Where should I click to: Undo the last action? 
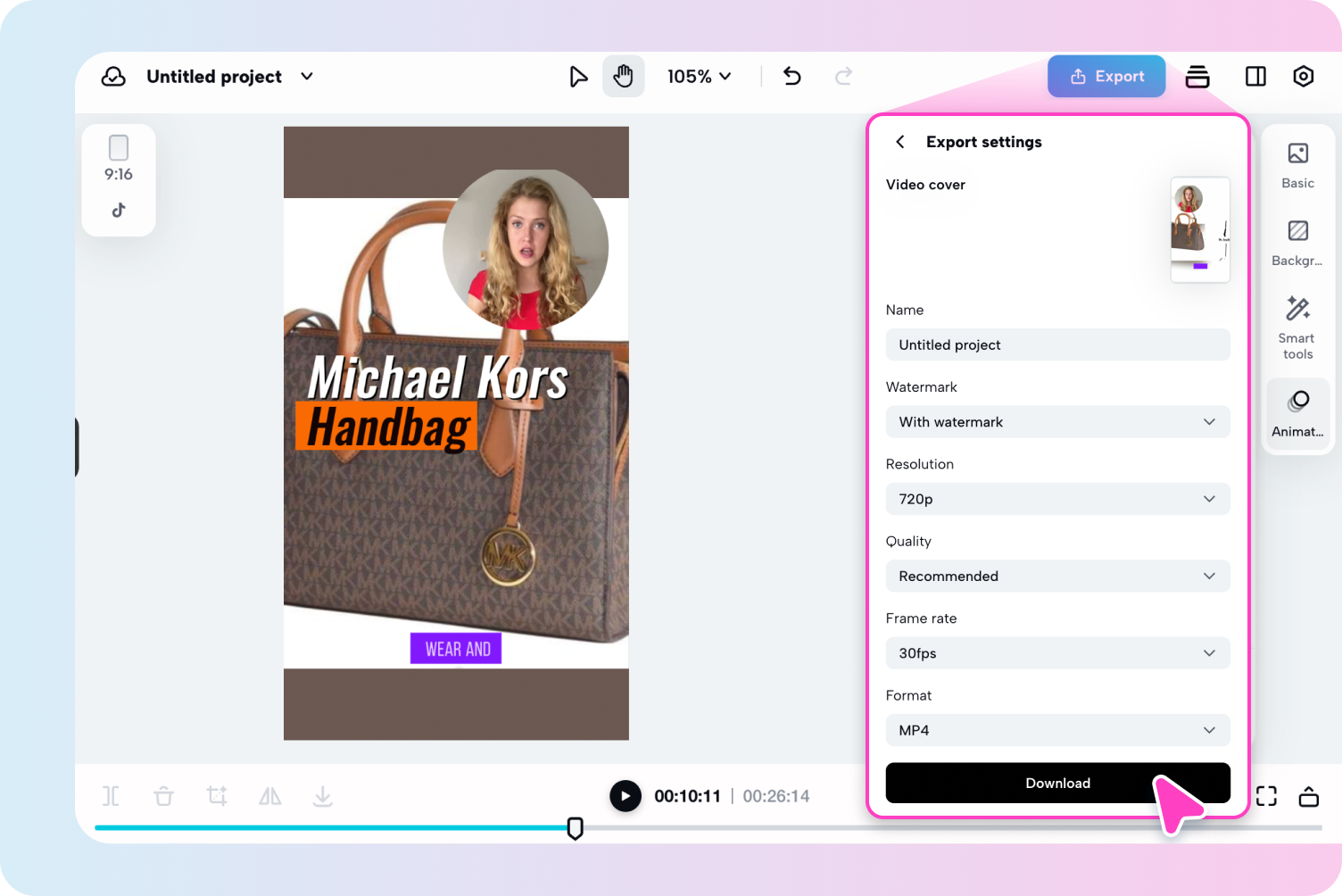(791, 77)
